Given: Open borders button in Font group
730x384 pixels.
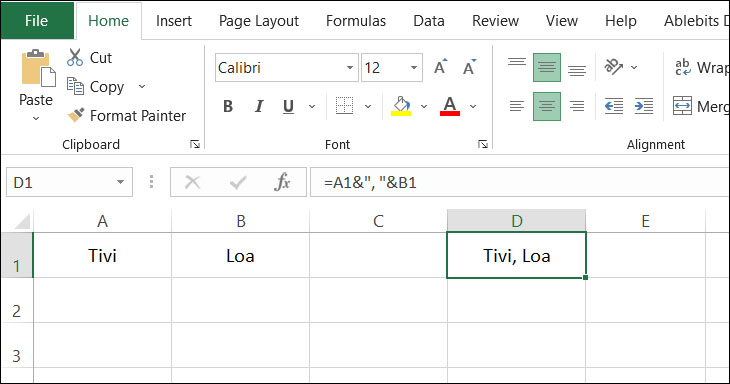Looking at the screenshot, I should click(x=345, y=106).
